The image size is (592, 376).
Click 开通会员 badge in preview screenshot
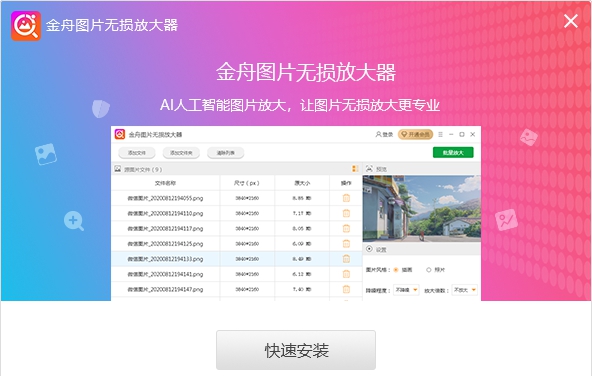coord(415,134)
